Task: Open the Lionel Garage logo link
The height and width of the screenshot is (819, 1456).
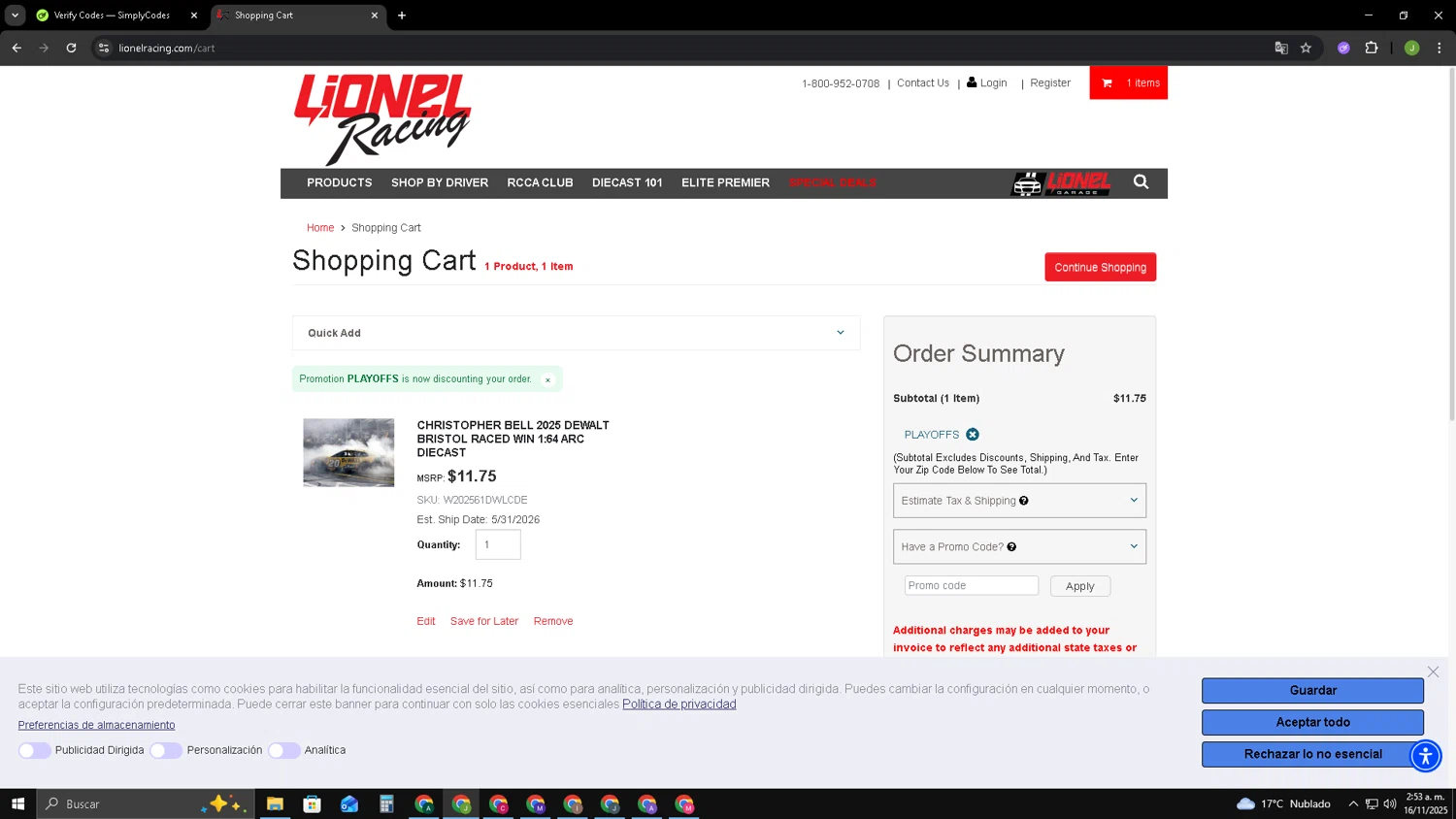Action: click(x=1061, y=183)
